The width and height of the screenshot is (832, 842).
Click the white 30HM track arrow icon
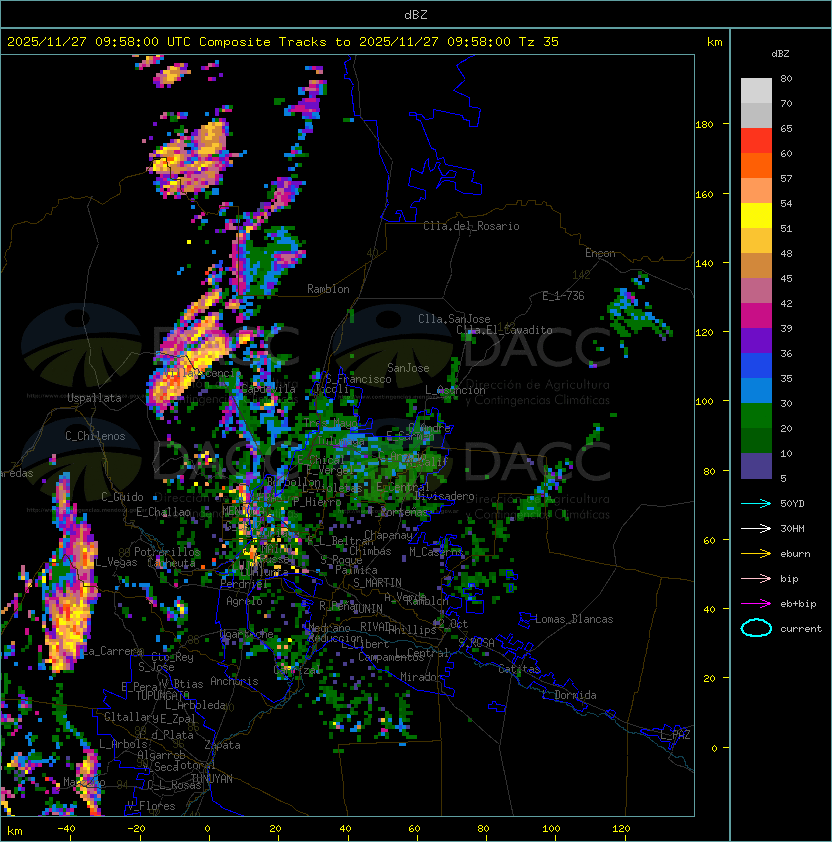pyautogui.click(x=756, y=529)
